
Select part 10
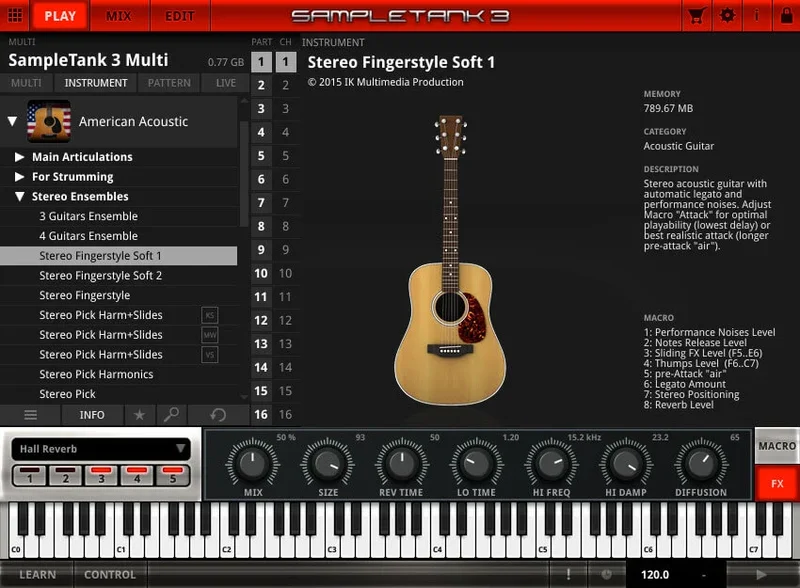pyautogui.click(x=261, y=273)
